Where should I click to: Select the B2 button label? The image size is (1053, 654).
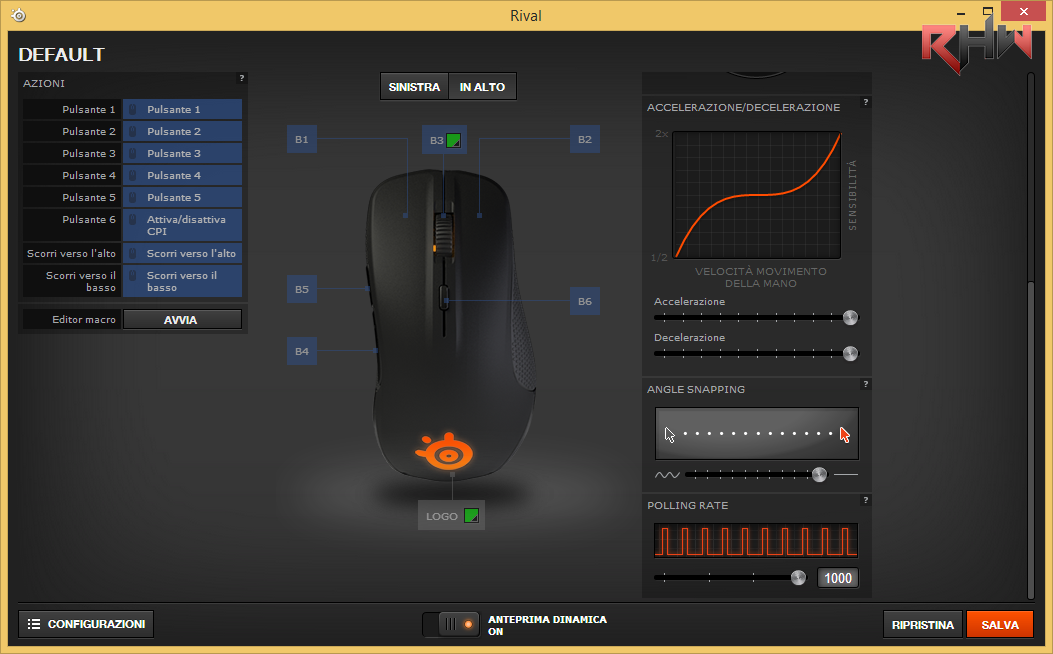pos(585,140)
